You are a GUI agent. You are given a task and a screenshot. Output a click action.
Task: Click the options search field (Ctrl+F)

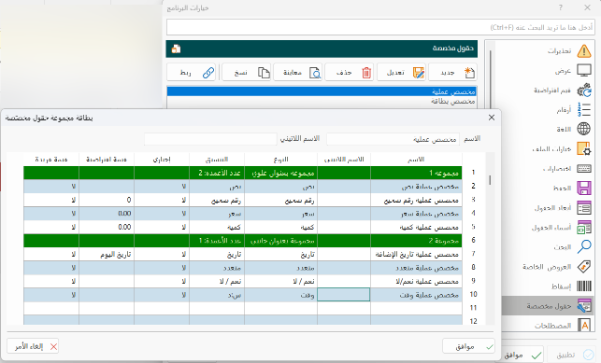381,28
